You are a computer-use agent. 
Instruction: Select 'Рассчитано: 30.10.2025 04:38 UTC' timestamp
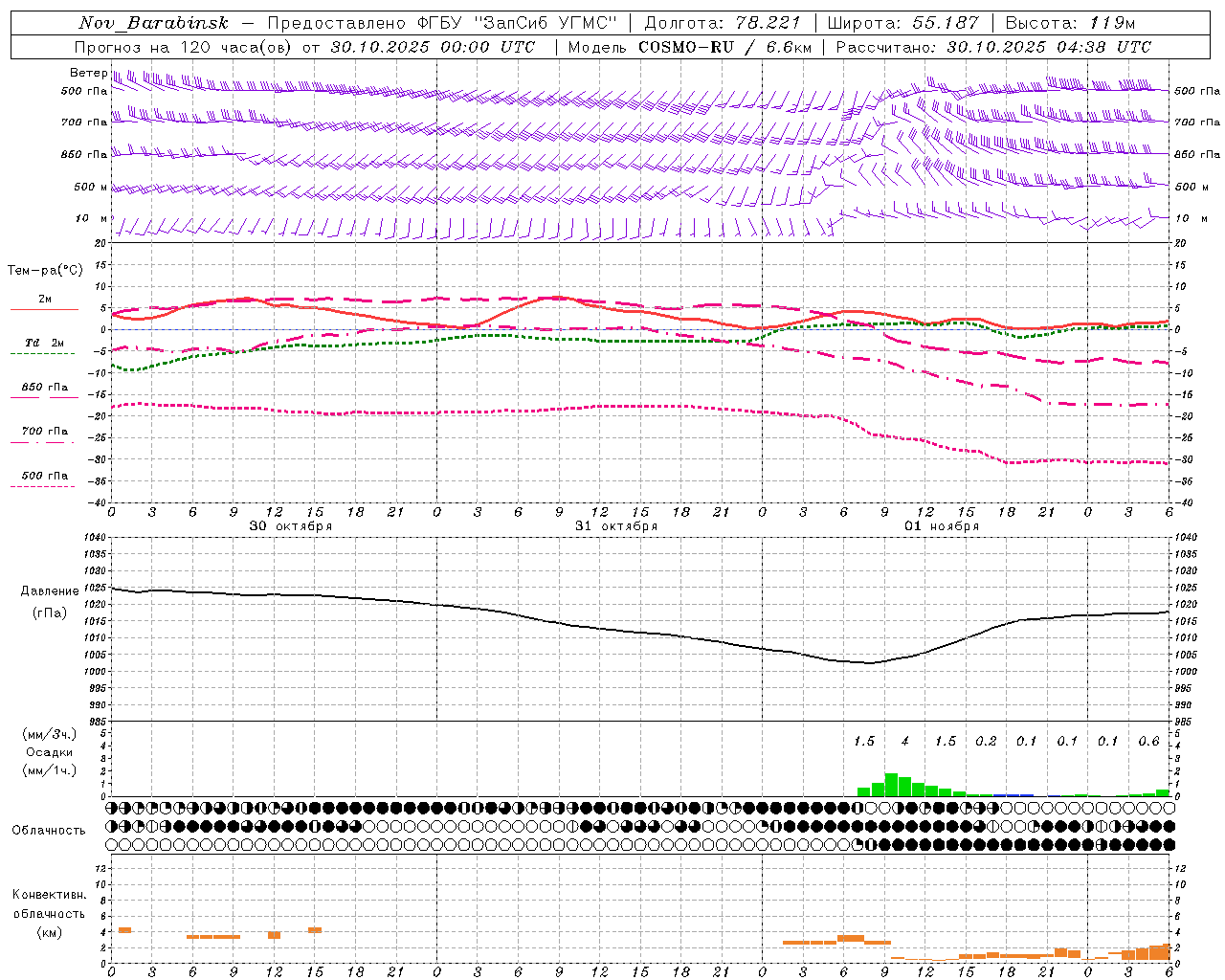tap(993, 47)
